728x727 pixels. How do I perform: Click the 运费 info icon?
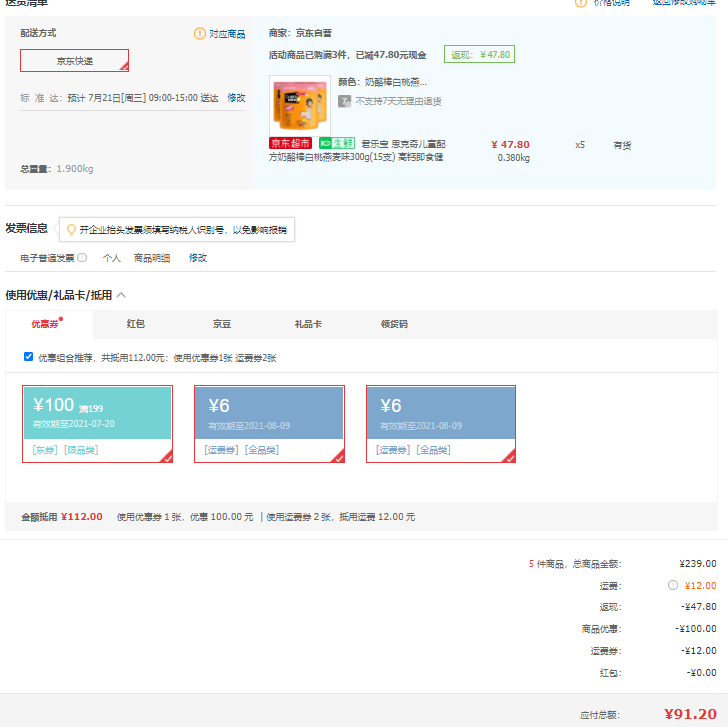[x=673, y=585]
